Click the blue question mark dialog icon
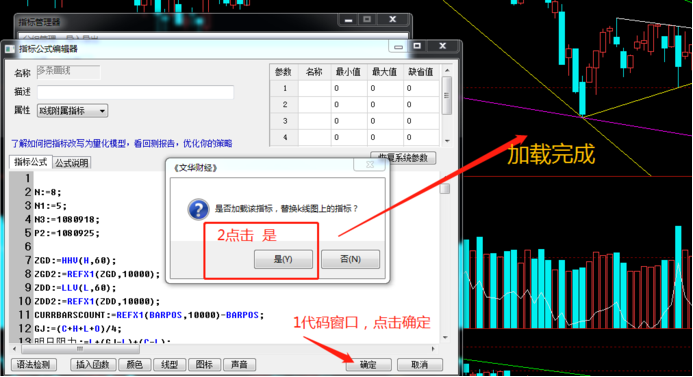Image resolution: width=693 pixels, height=377 pixels. 198,209
